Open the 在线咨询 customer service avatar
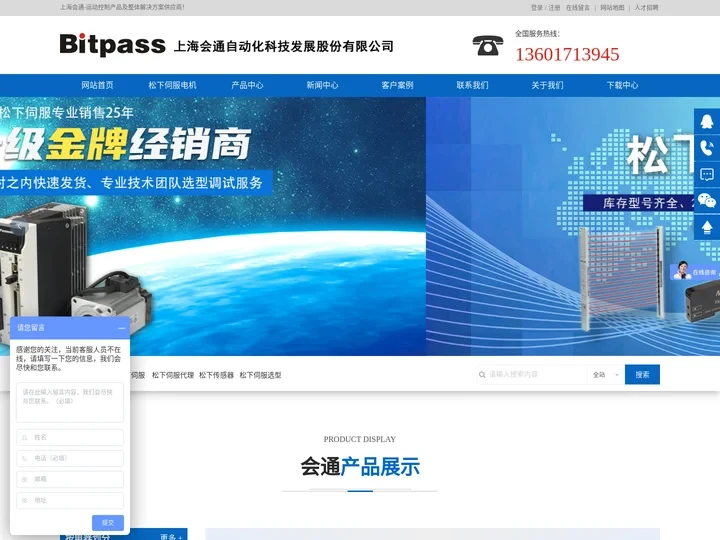This screenshot has width=720, height=540. (695, 271)
